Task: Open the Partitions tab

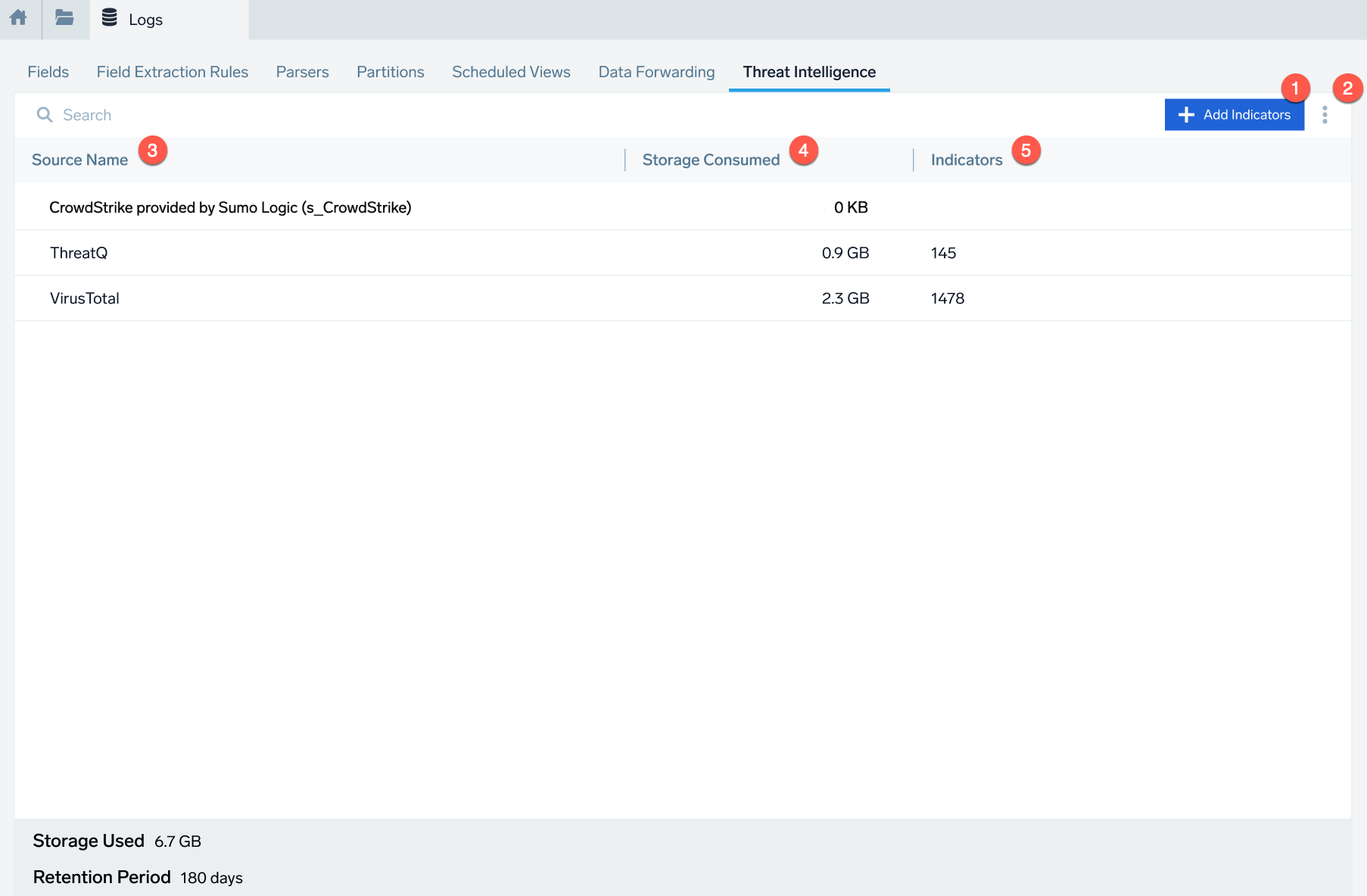Action: [391, 72]
